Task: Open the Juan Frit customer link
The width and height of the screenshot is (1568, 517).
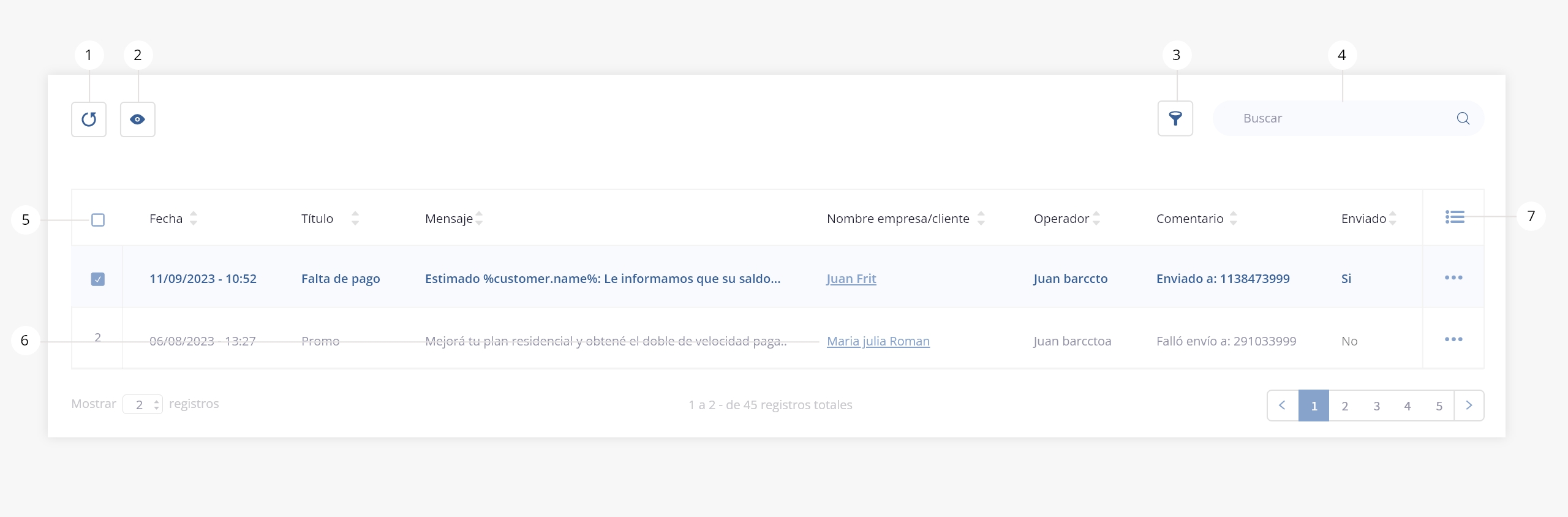Action: click(x=851, y=279)
